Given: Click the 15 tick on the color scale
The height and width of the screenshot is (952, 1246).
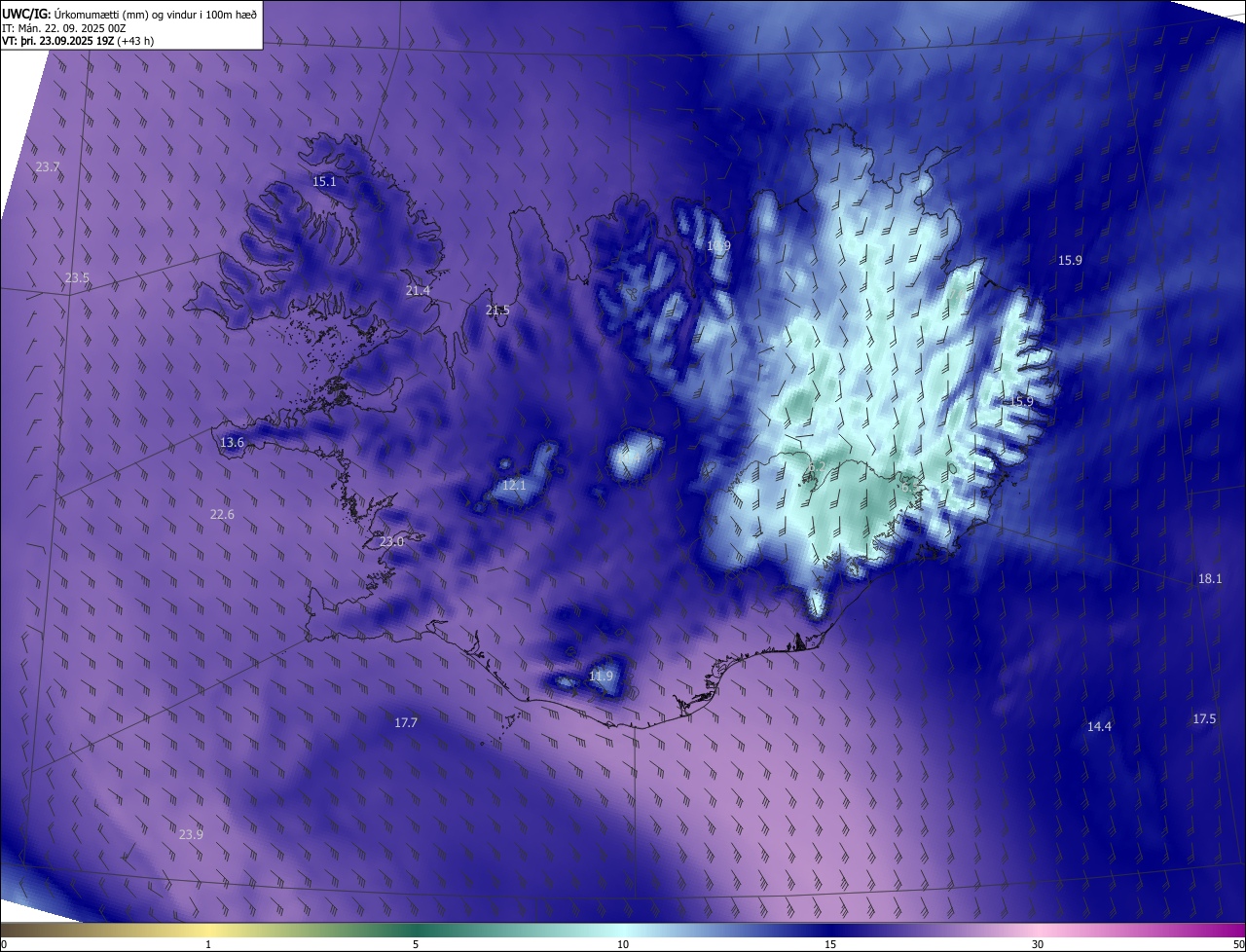Looking at the screenshot, I should pos(830,944).
